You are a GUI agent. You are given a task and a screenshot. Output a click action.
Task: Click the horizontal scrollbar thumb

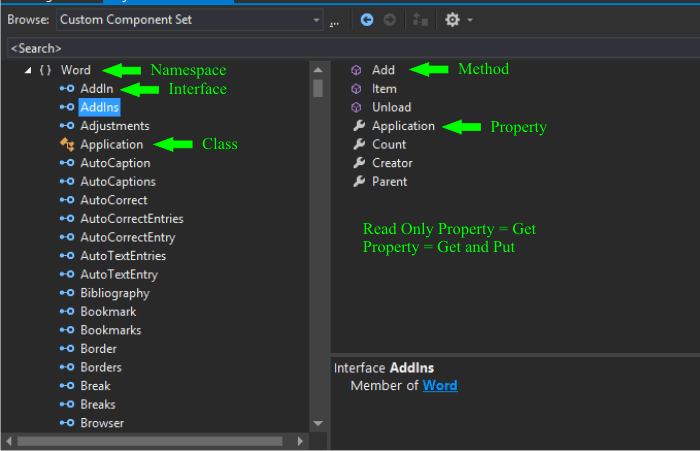(x=150, y=441)
